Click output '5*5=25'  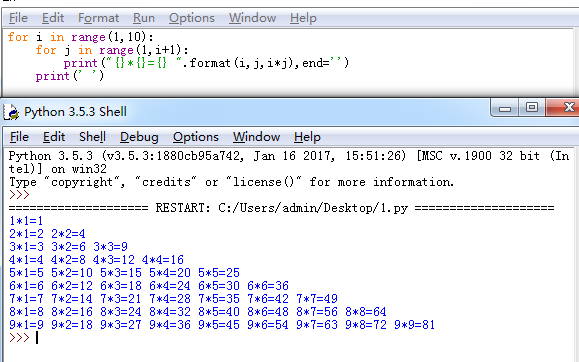219,273
